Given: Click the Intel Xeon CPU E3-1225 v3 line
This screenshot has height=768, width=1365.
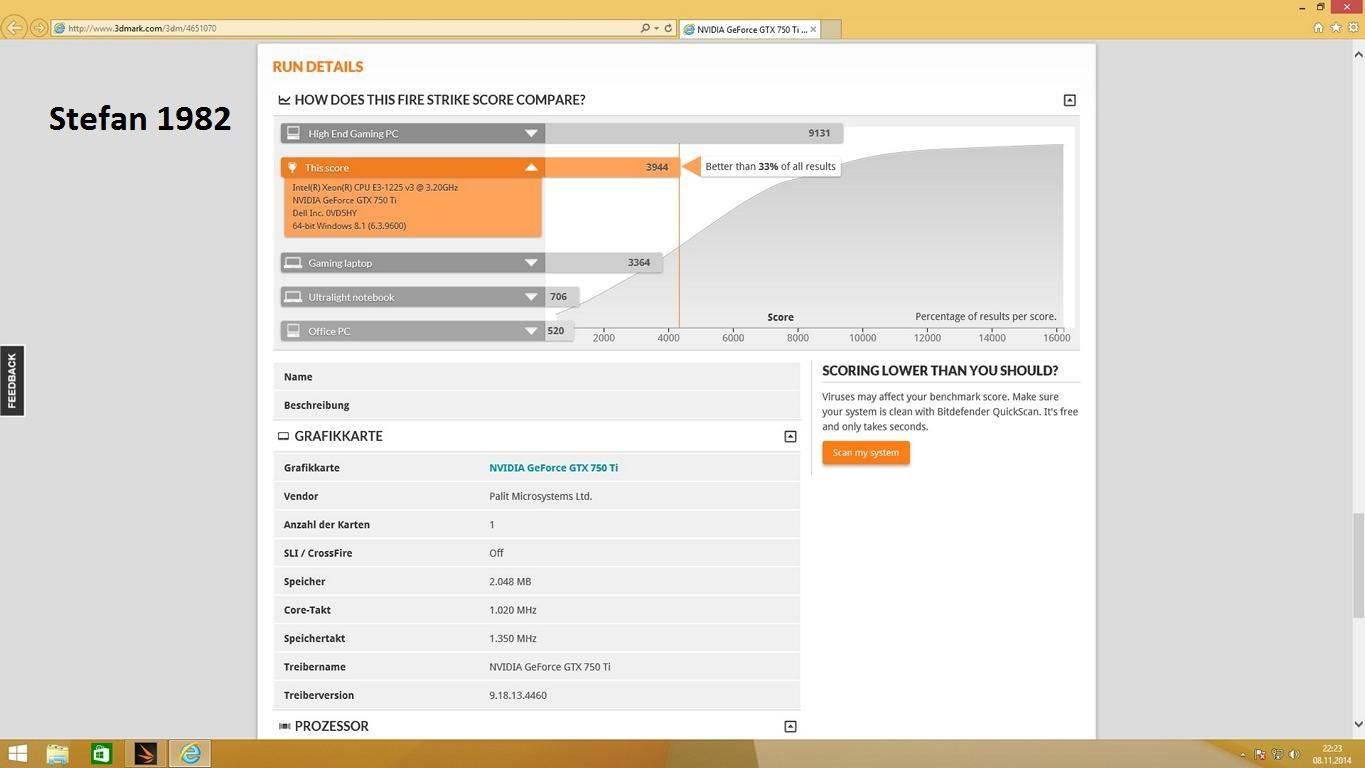Looking at the screenshot, I should pyautogui.click(x=375, y=187).
